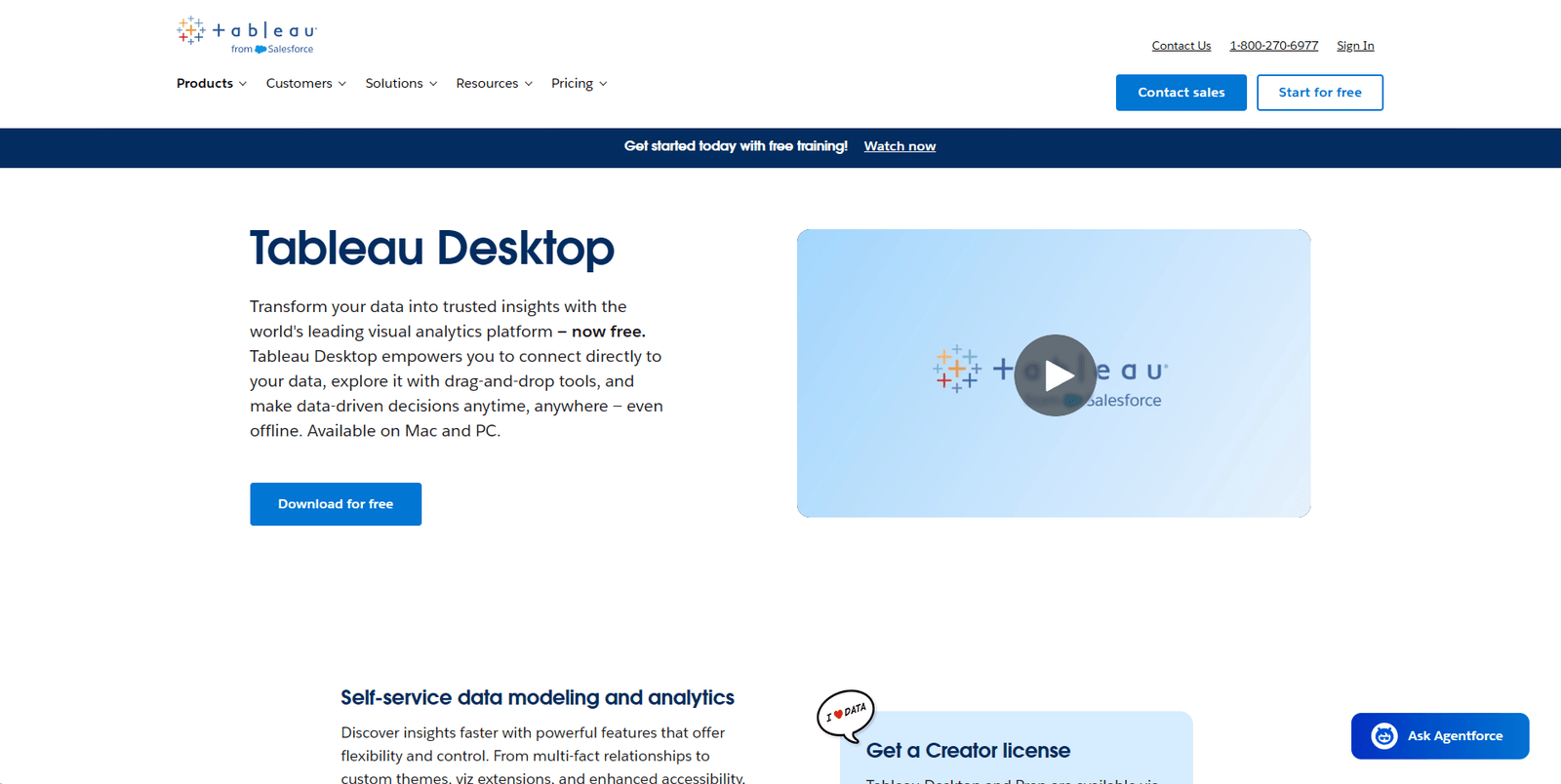Click the I love DATA speech bubble
The height and width of the screenshot is (784, 1561).
click(x=846, y=715)
